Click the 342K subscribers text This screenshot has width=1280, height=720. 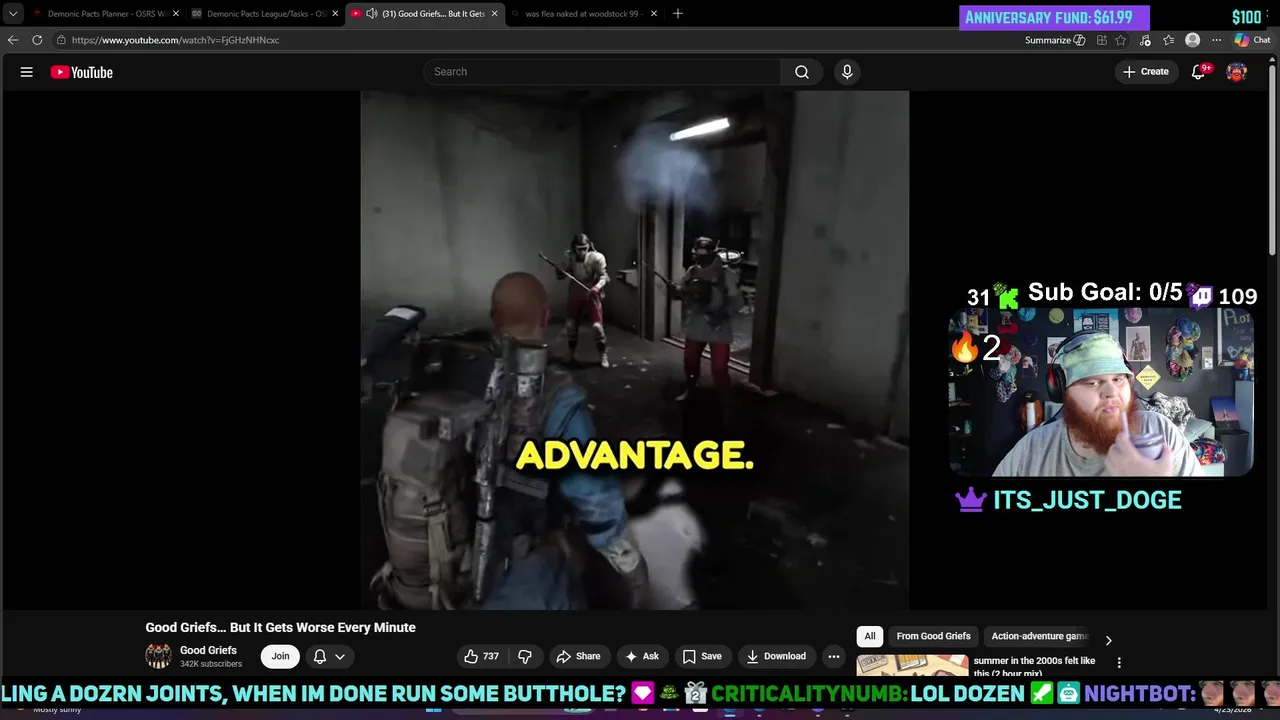click(211, 664)
